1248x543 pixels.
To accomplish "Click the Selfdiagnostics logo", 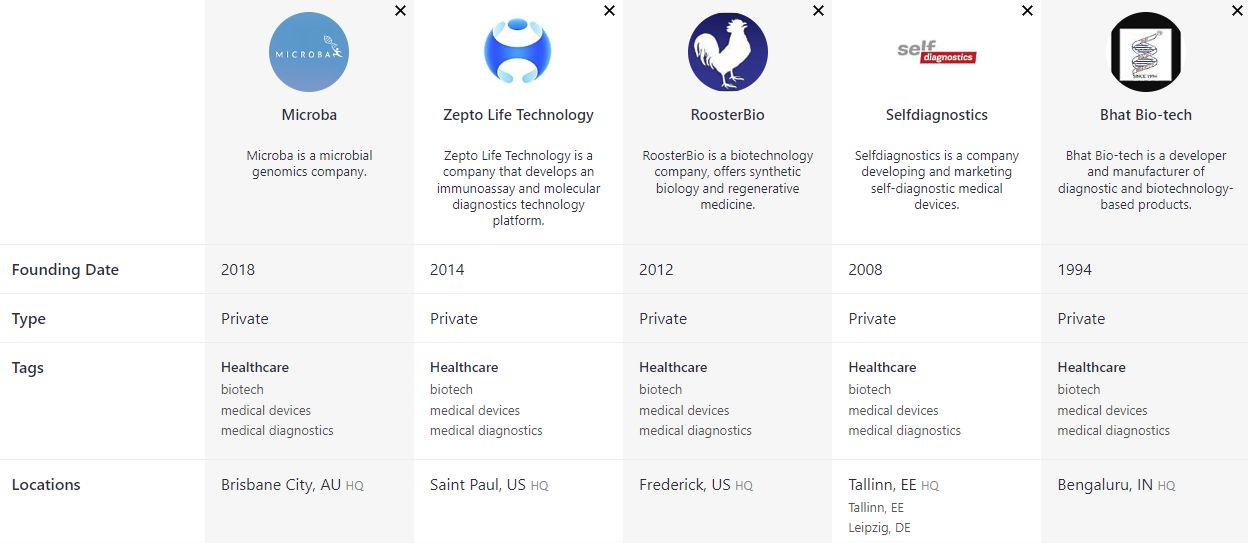I will [936, 52].
